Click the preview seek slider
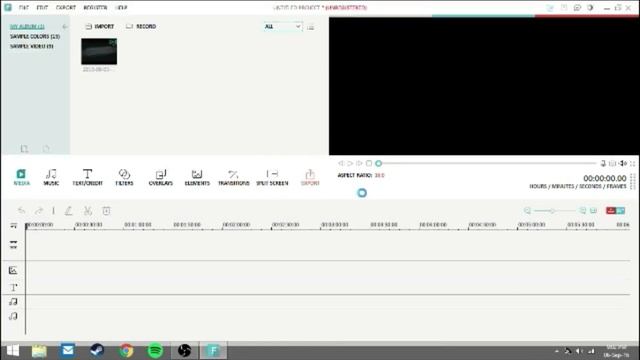Viewport: 640px width, 360px height. coord(487,163)
